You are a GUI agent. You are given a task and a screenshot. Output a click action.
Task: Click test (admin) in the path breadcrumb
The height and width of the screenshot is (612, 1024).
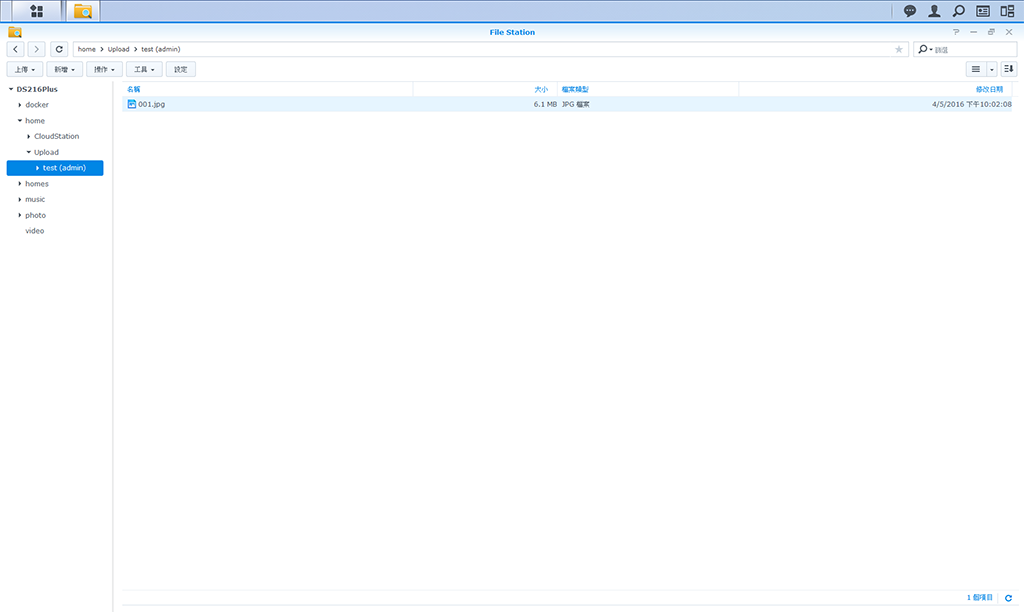coord(161,49)
